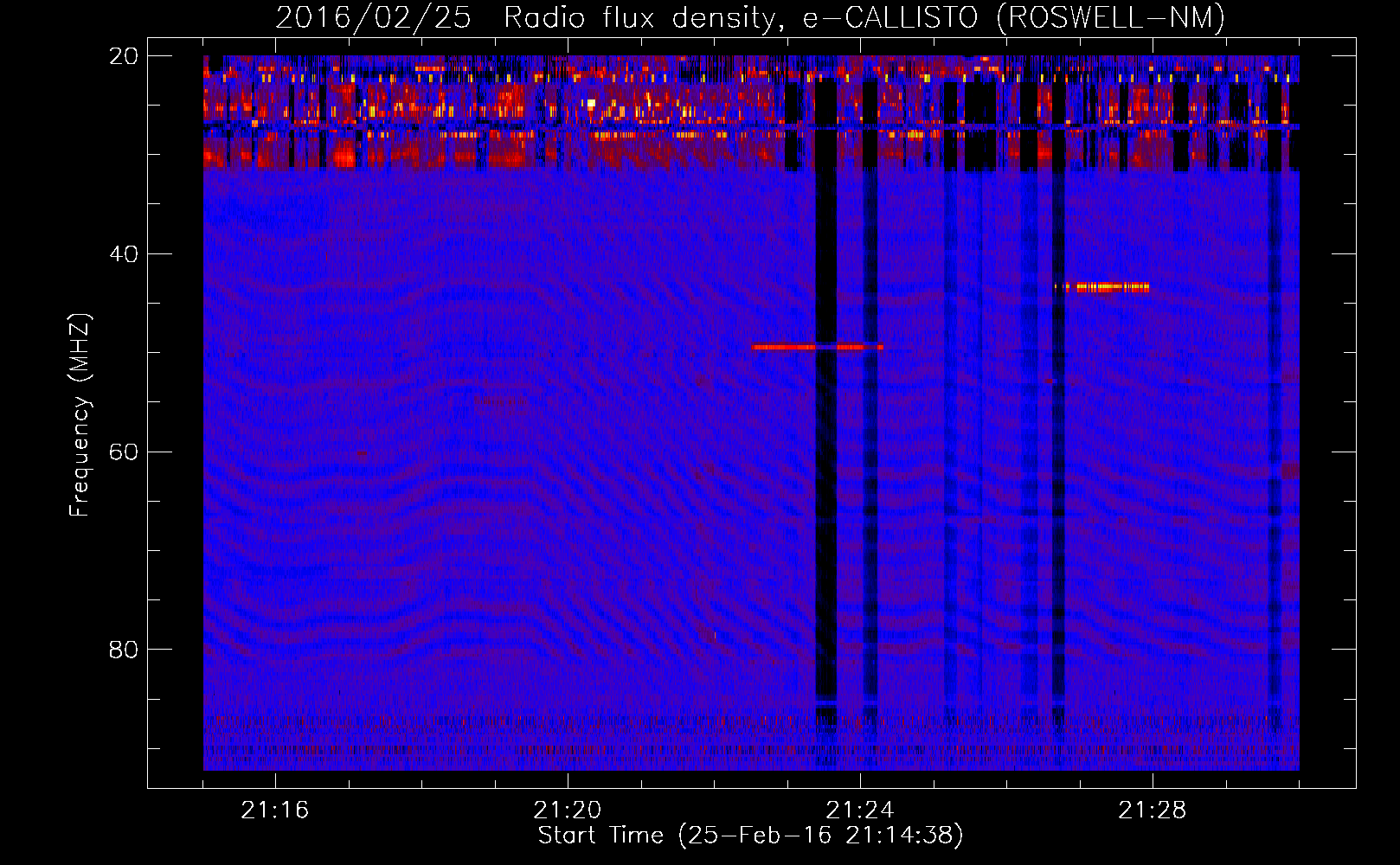1400x865 pixels.
Task: Click the 40 frequency tick label
Action: [x=124, y=254]
